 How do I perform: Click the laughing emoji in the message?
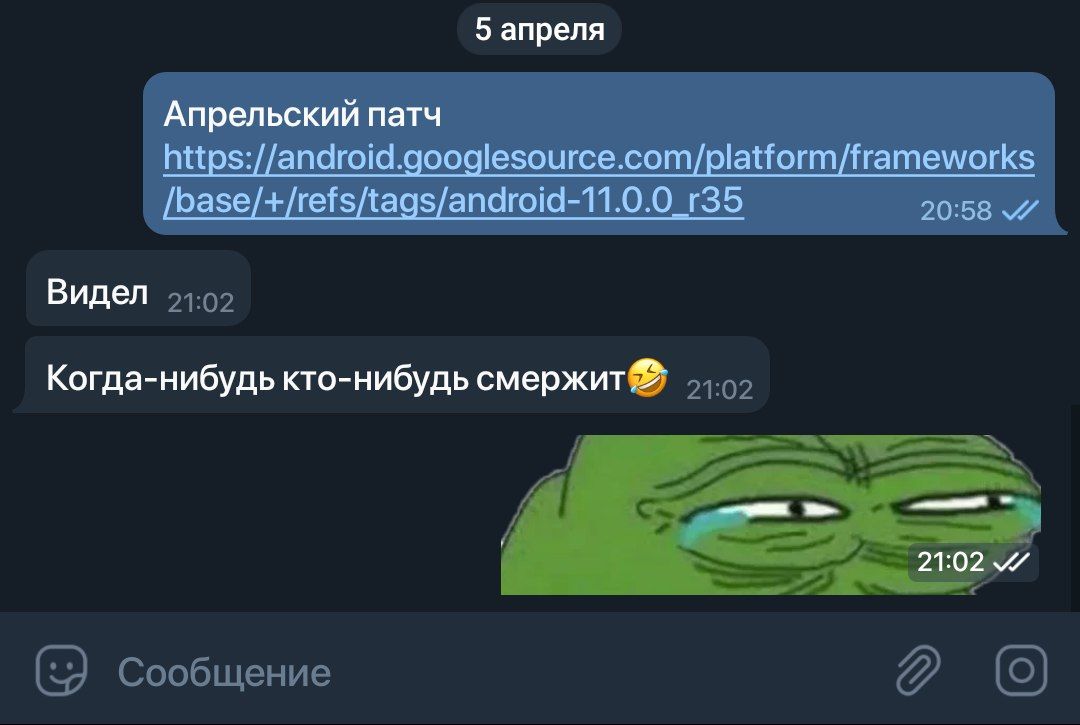point(647,378)
